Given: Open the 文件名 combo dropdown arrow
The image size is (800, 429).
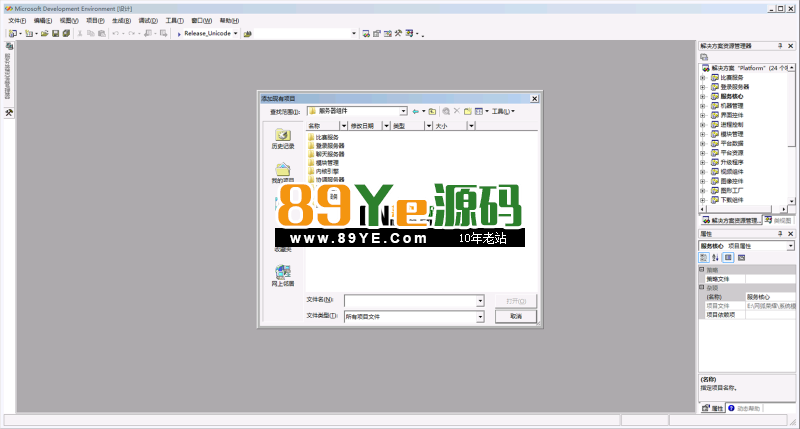Looking at the screenshot, I should pos(480,301).
